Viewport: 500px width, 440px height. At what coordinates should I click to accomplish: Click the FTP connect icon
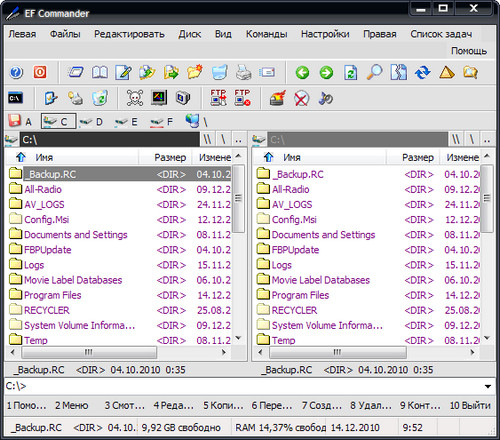(x=219, y=98)
